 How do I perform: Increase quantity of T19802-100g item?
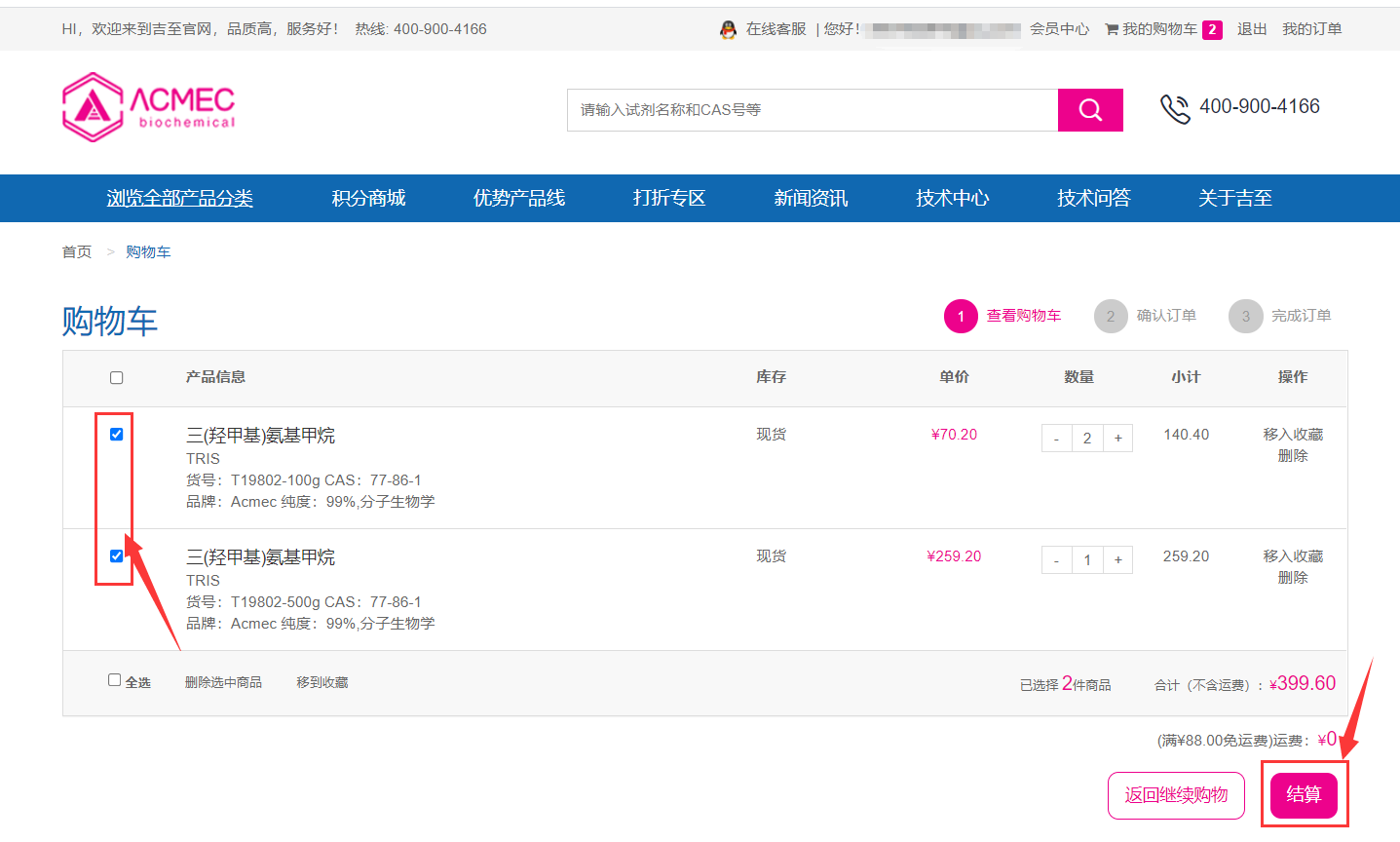tap(1118, 439)
